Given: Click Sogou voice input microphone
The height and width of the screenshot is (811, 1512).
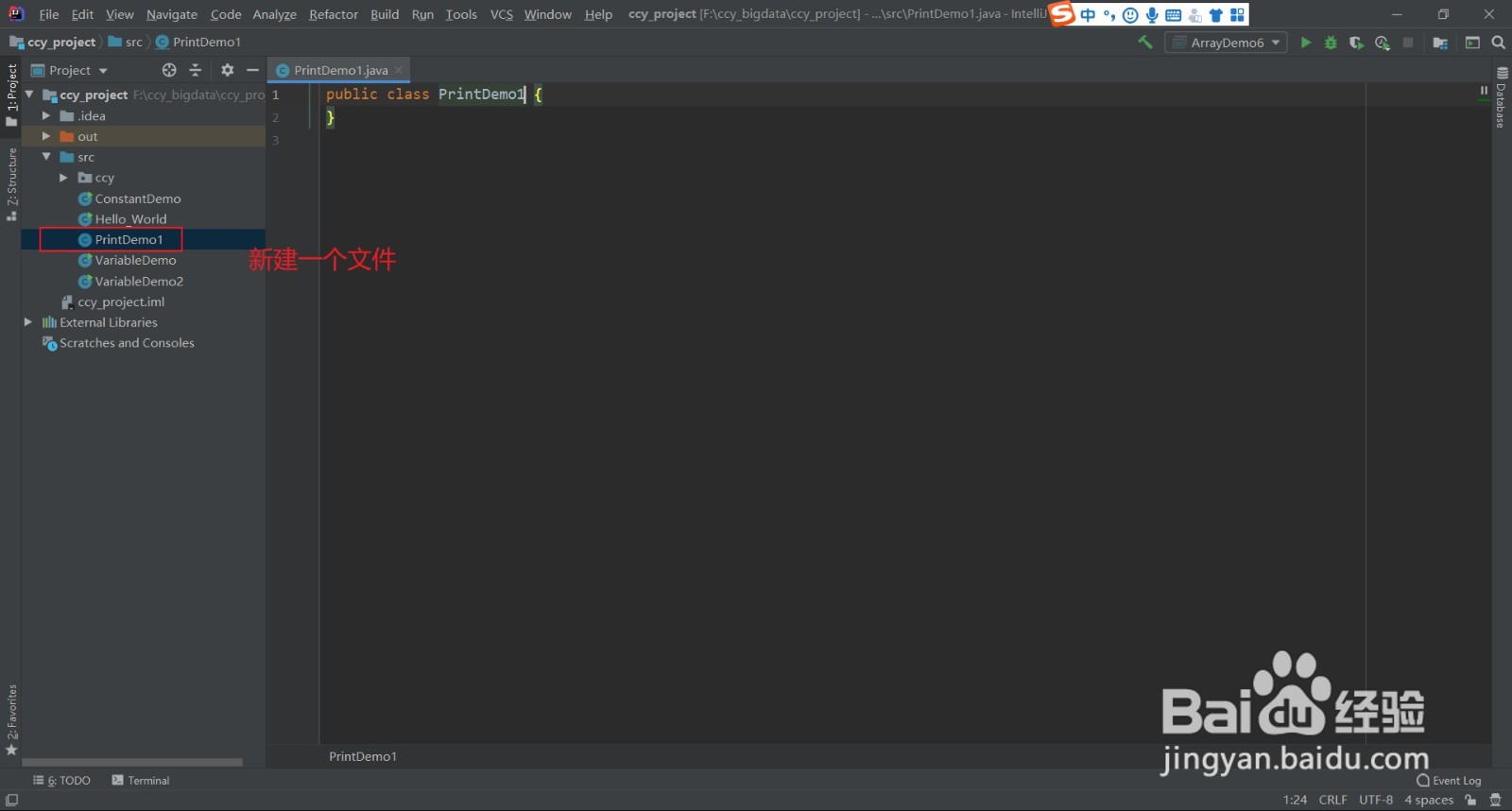Looking at the screenshot, I should tap(1152, 15).
